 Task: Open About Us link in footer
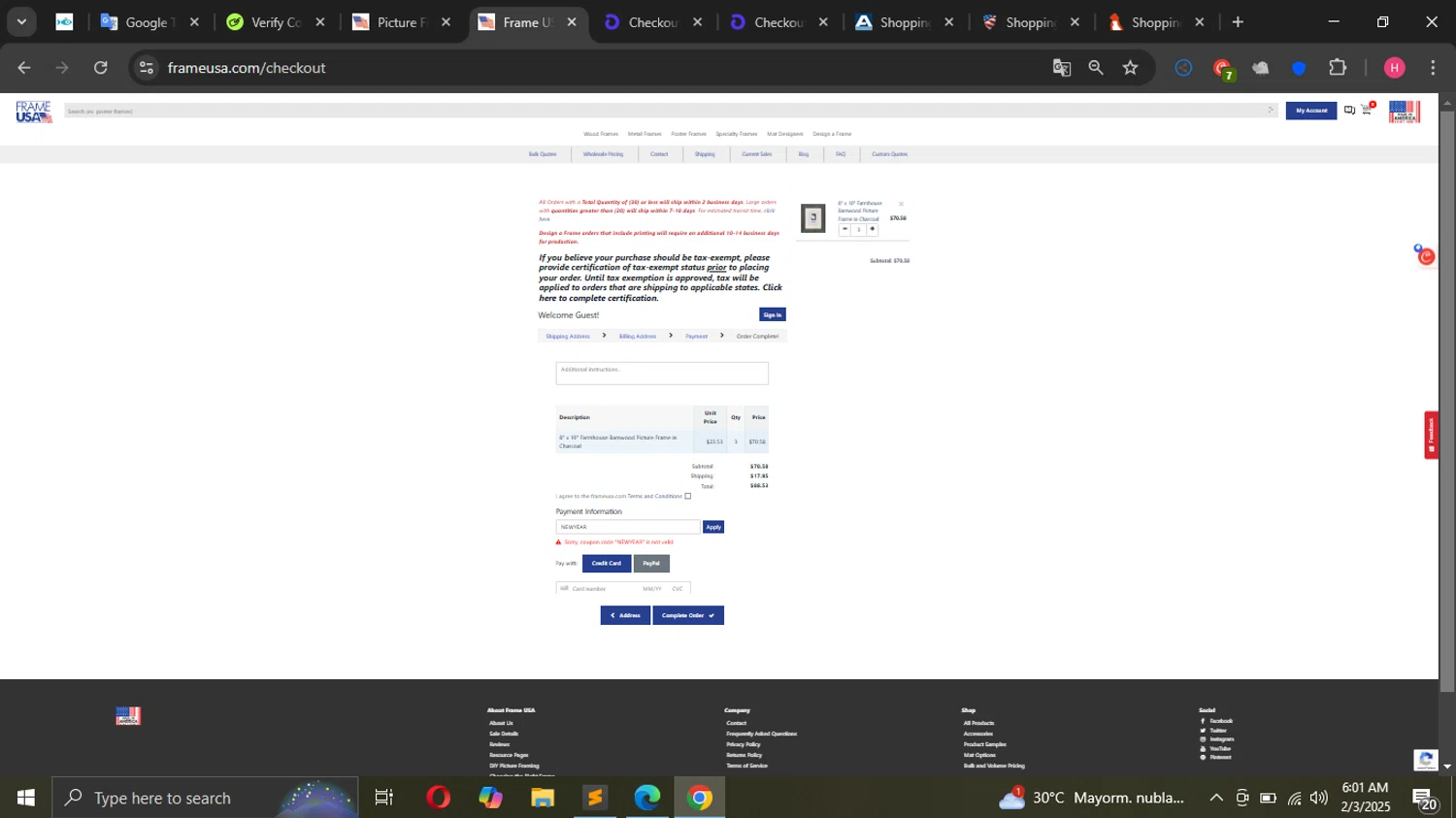(501, 723)
